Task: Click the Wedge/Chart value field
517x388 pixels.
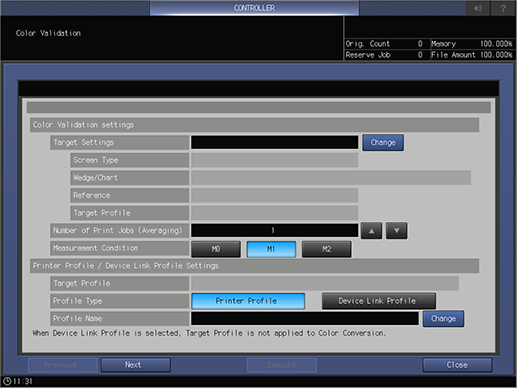Action: pos(331,178)
